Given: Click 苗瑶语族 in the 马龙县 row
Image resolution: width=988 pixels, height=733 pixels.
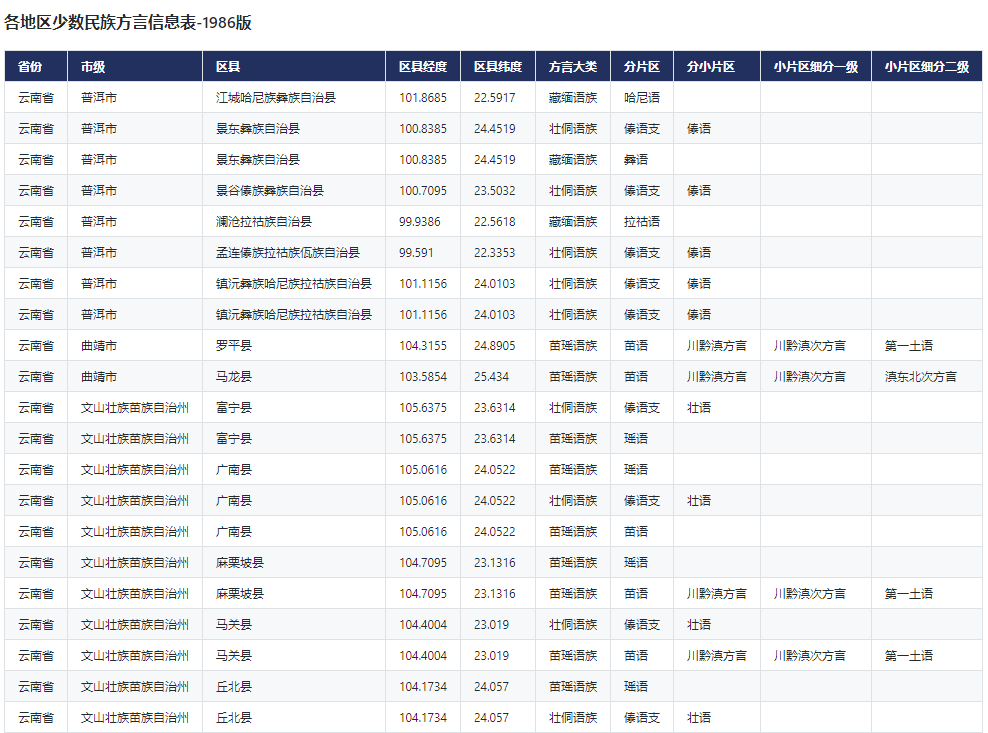Looking at the screenshot, I should pos(573,376).
